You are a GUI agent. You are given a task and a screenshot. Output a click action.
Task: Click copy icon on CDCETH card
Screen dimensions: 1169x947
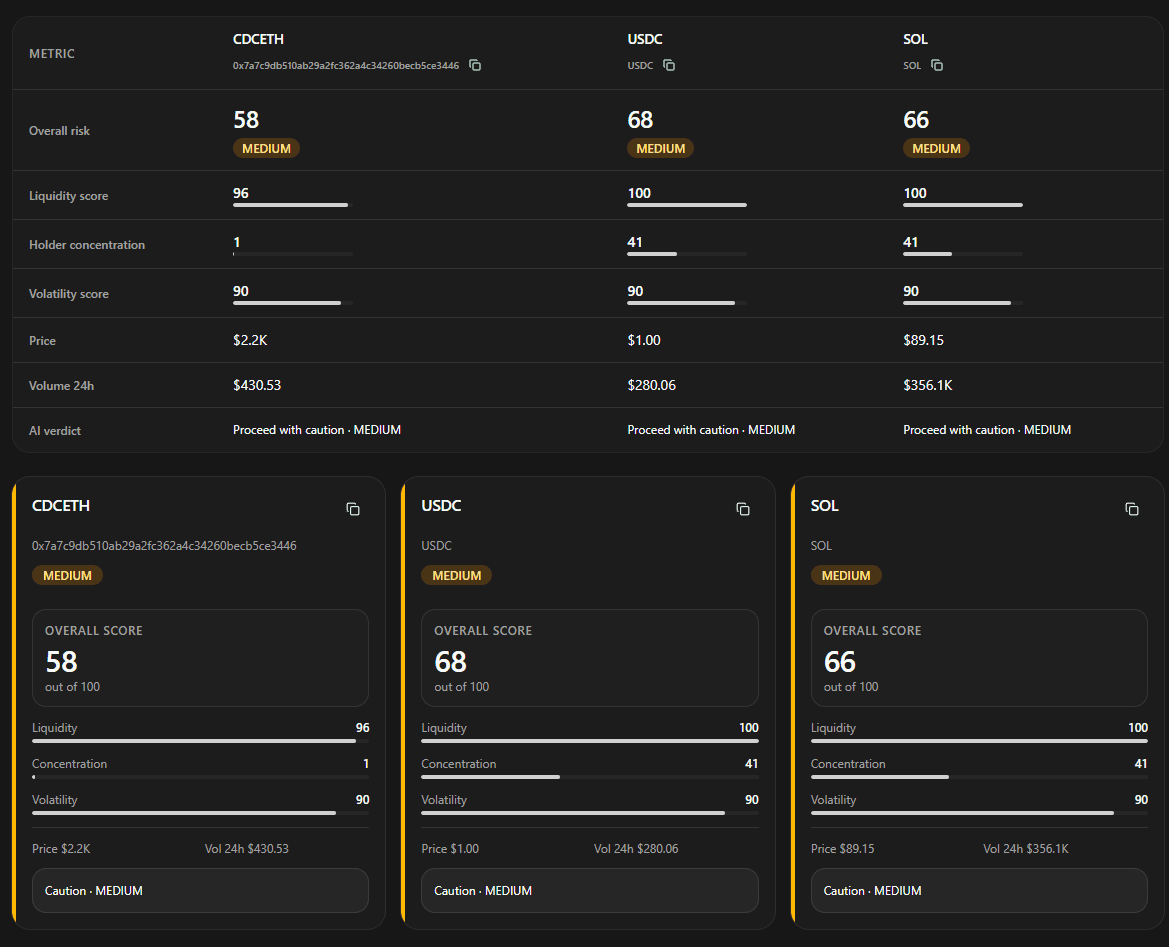[353, 509]
